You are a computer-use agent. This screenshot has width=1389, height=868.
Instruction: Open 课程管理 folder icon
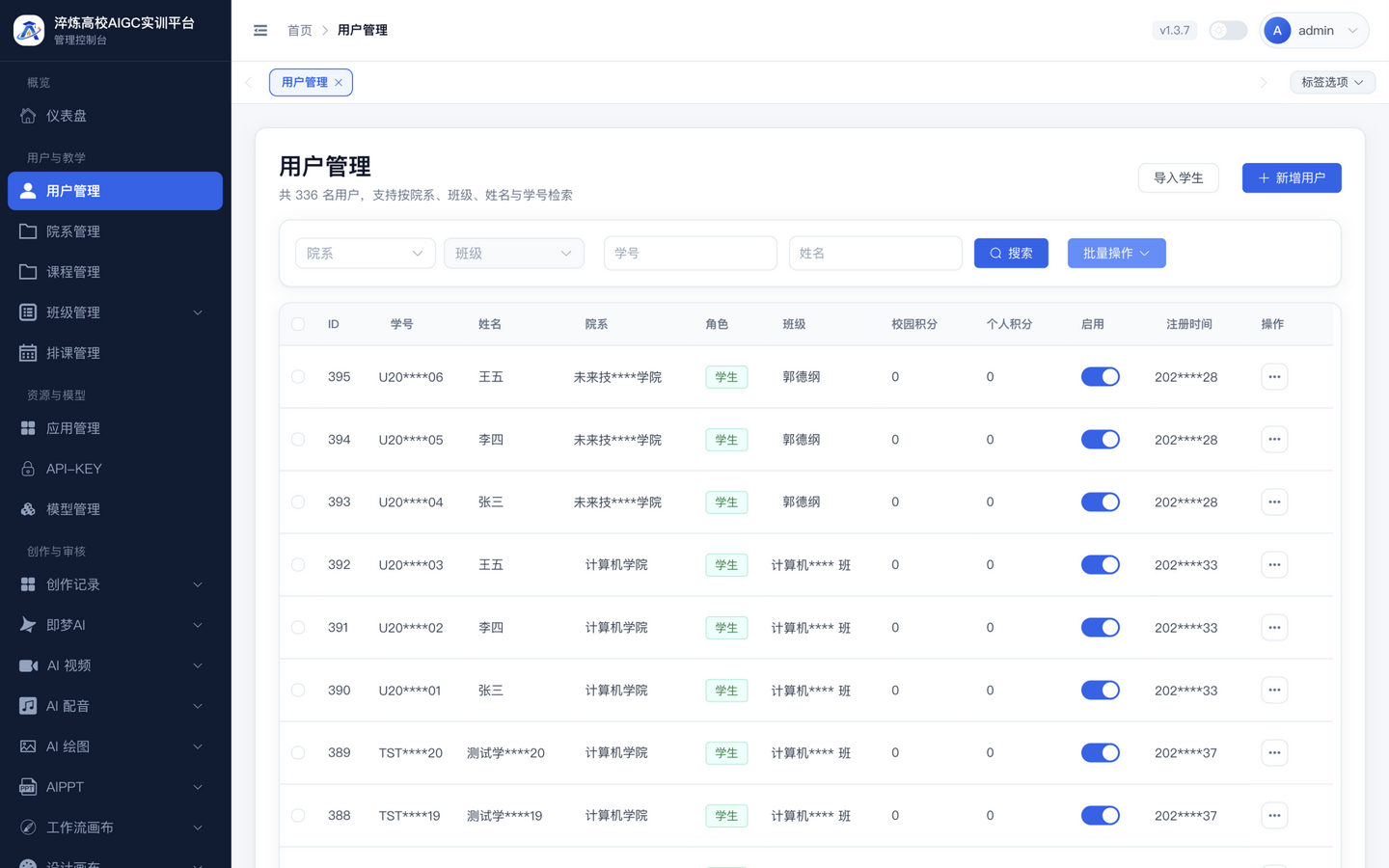click(x=28, y=272)
